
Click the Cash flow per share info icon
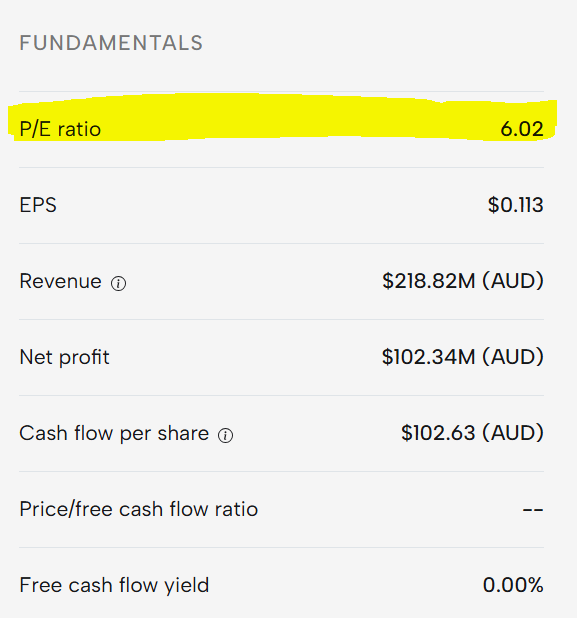225,436
